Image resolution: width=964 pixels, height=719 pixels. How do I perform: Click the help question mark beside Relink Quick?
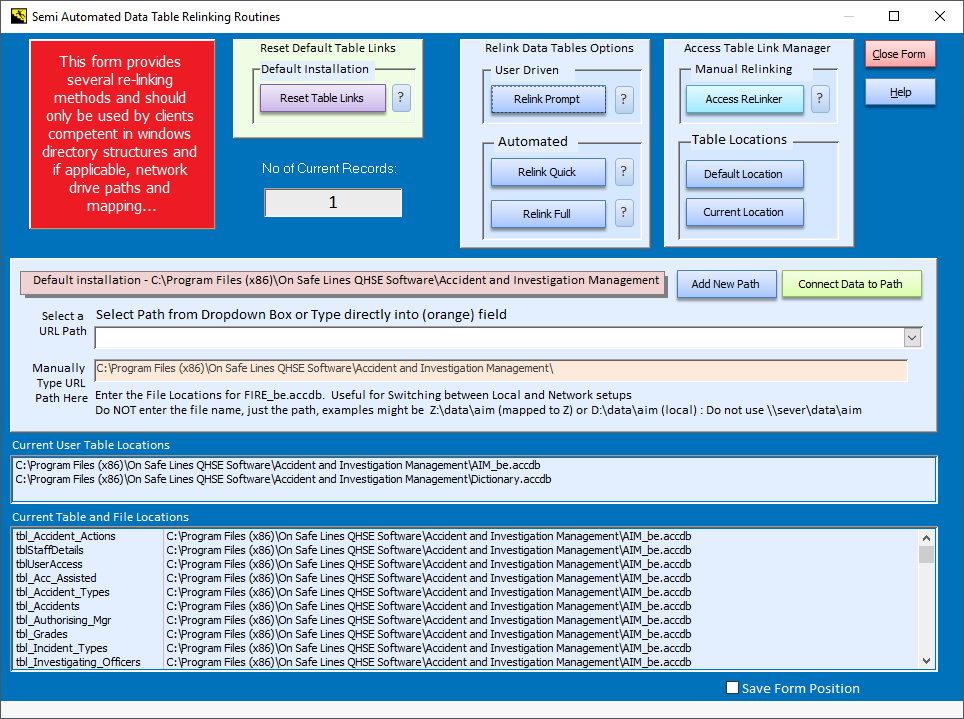tap(623, 172)
